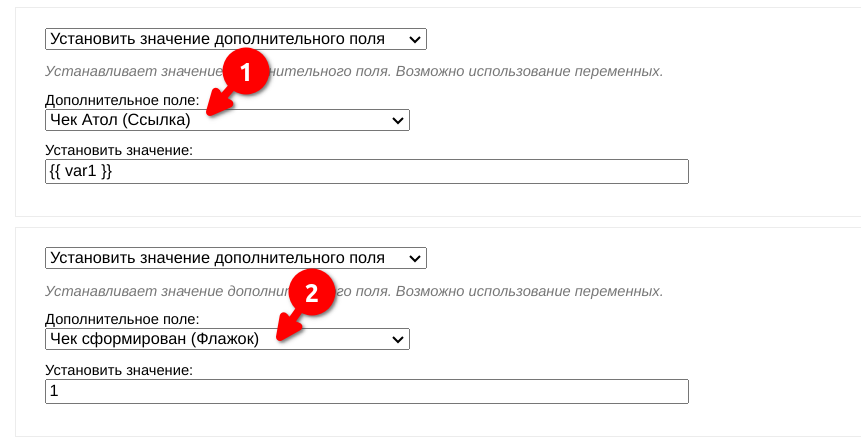Click the chevron of the first action type selector

(x=415, y=40)
